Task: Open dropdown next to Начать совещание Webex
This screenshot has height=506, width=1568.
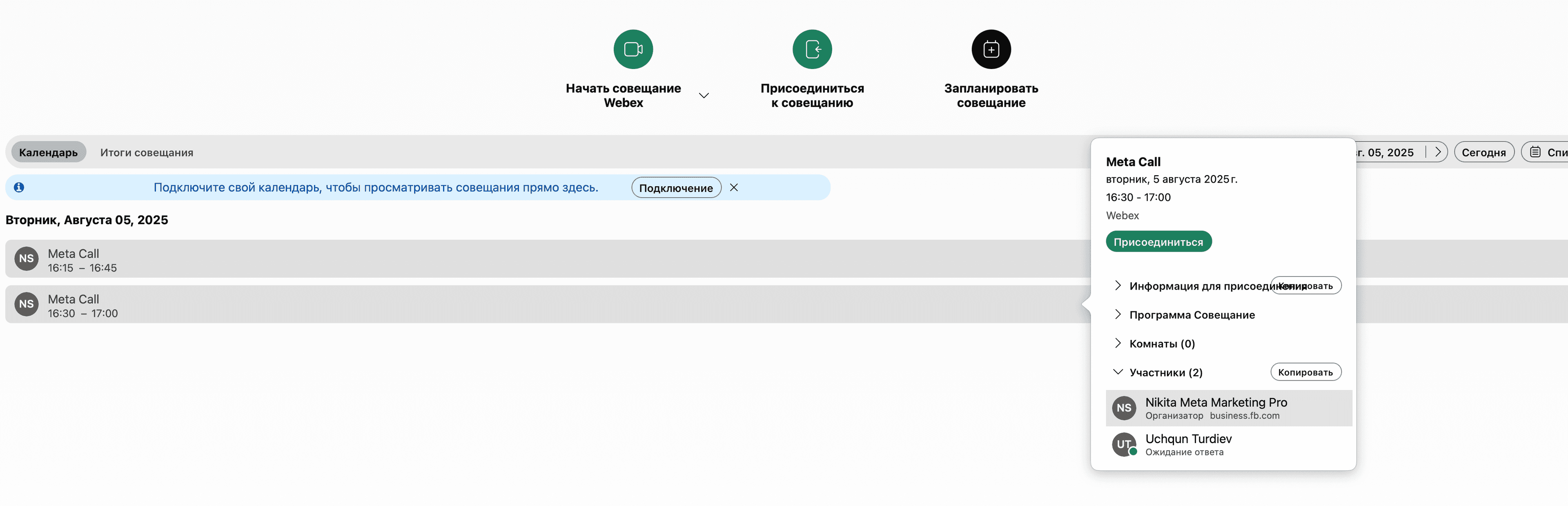Action: pyautogui.click(x=704, y=96)
